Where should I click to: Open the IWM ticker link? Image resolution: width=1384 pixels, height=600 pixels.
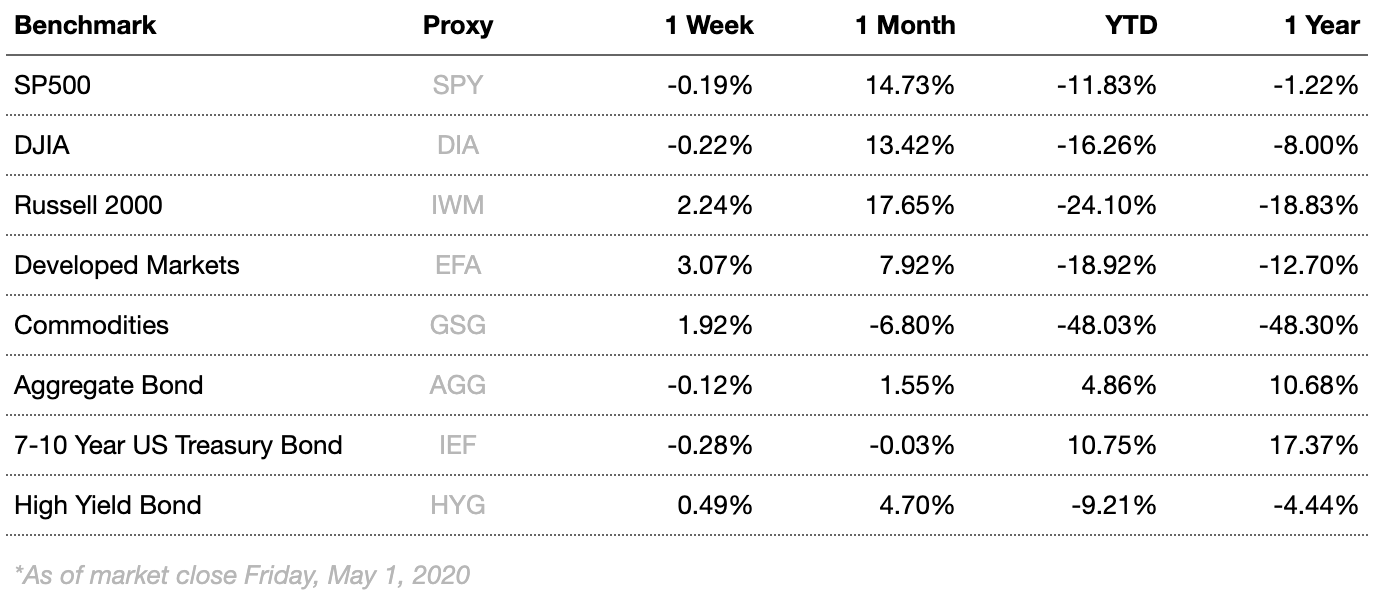point(458,205)
